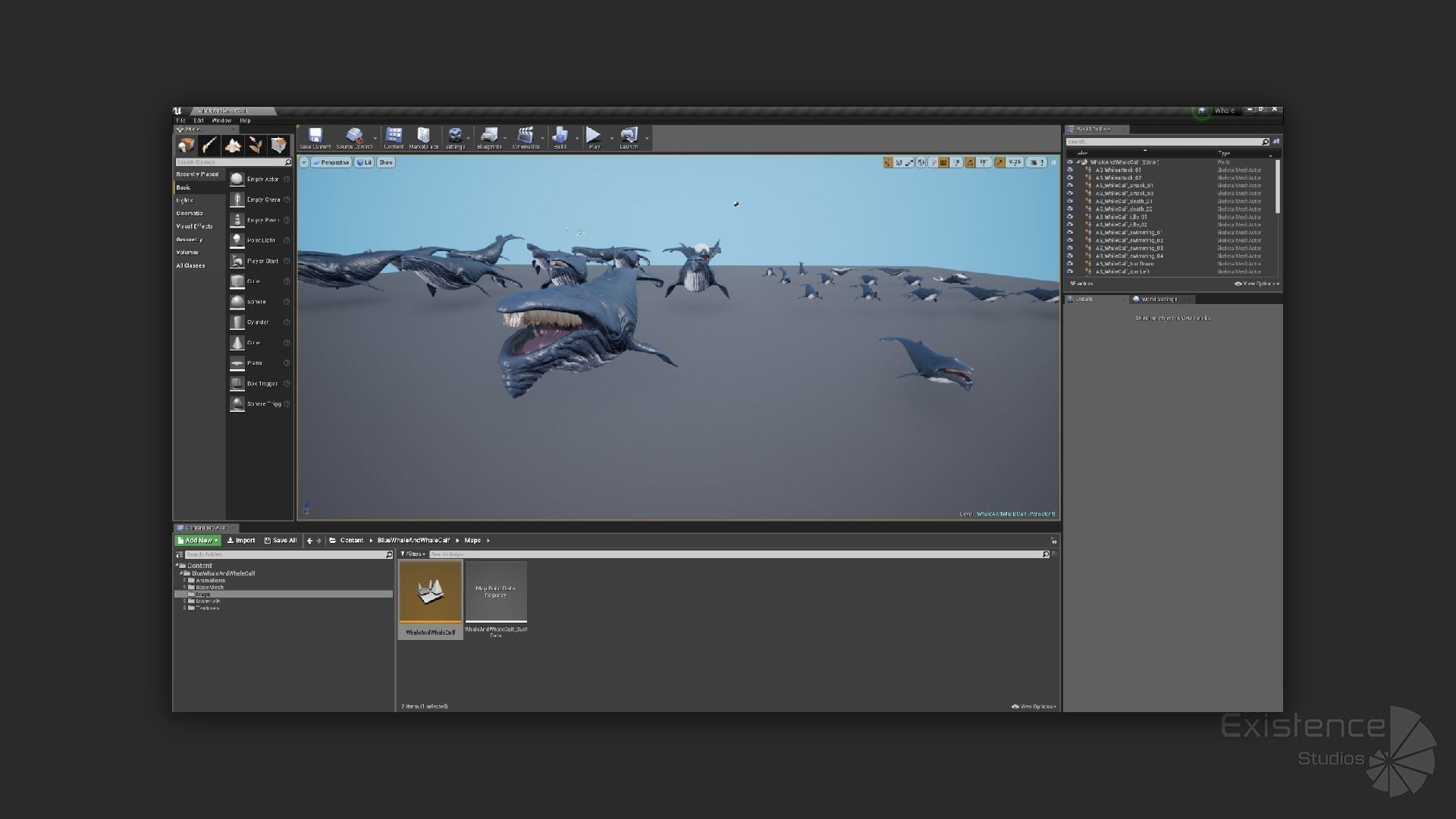The width and height of the screenshot is (1456, 819).
Task: Click the surface snapping icon in viewport
Action: click(x=934, y=162)
